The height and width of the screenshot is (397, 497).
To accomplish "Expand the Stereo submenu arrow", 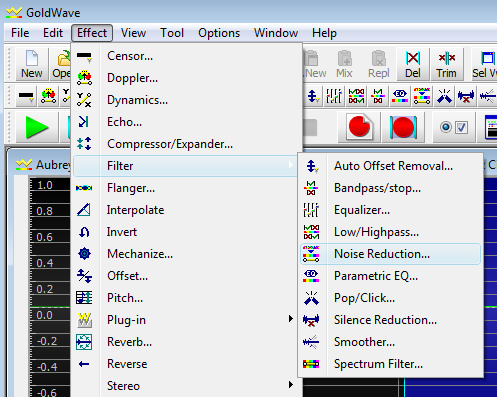I will pos(291,385).
